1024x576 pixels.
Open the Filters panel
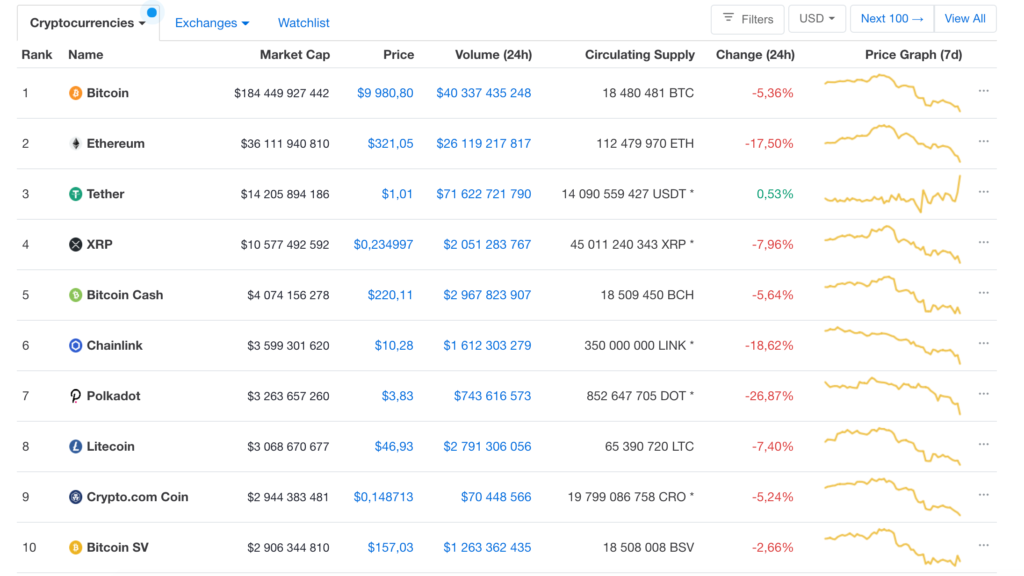click(748, 19)
